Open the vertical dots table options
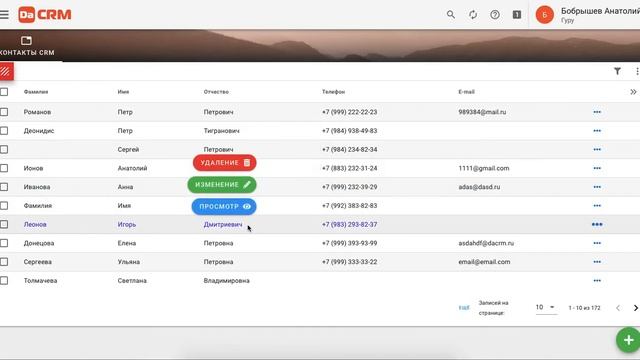640x360 pixels. pyautogui.click(x=637, y=71)
